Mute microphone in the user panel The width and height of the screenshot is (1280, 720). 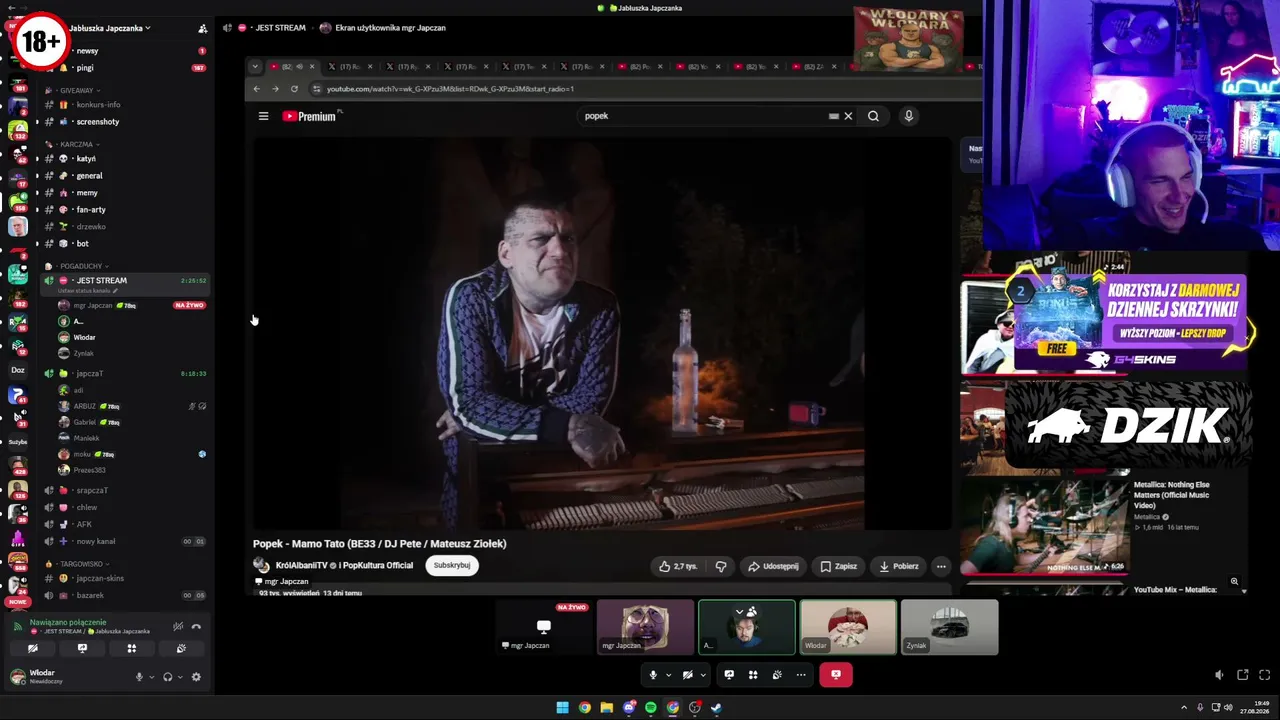pyautogui.click(x=139, y=677)
